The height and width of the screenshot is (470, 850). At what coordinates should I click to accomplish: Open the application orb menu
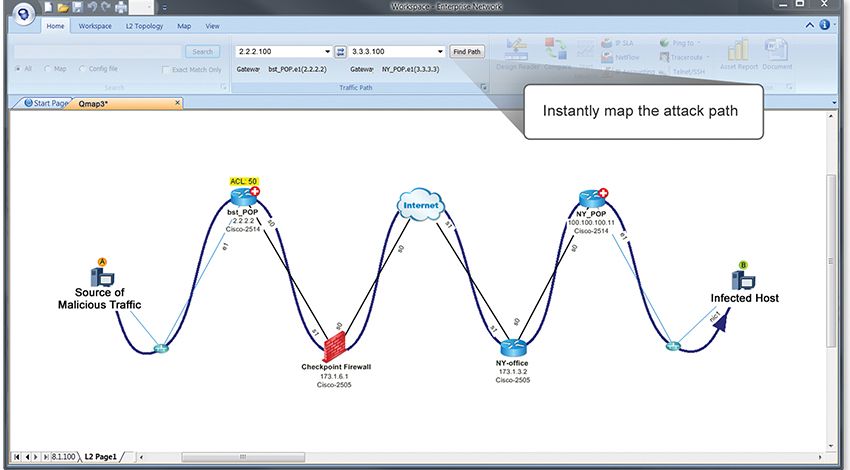click(24, 15)
